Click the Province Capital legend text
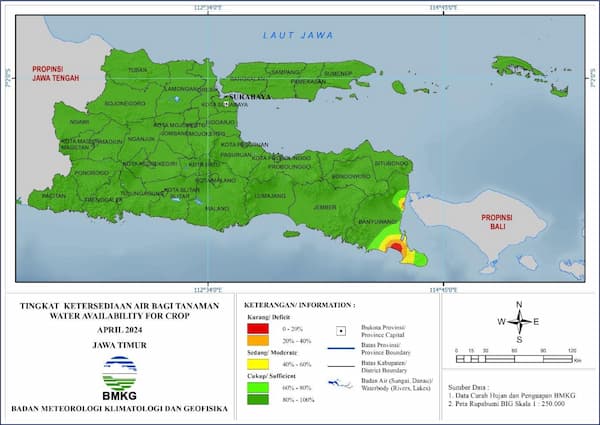The height and width of the screenshot is (425, 600). [383, 335]
